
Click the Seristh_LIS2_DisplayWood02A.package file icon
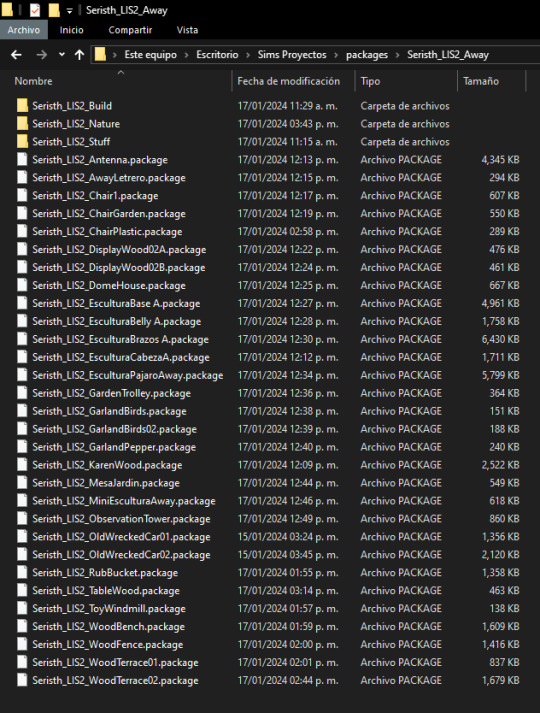[22, 250]
